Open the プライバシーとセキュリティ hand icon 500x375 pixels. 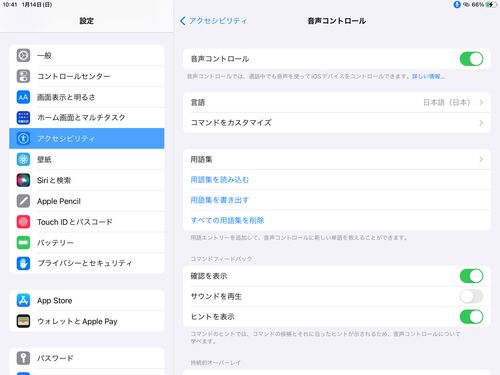coord(23,263)
